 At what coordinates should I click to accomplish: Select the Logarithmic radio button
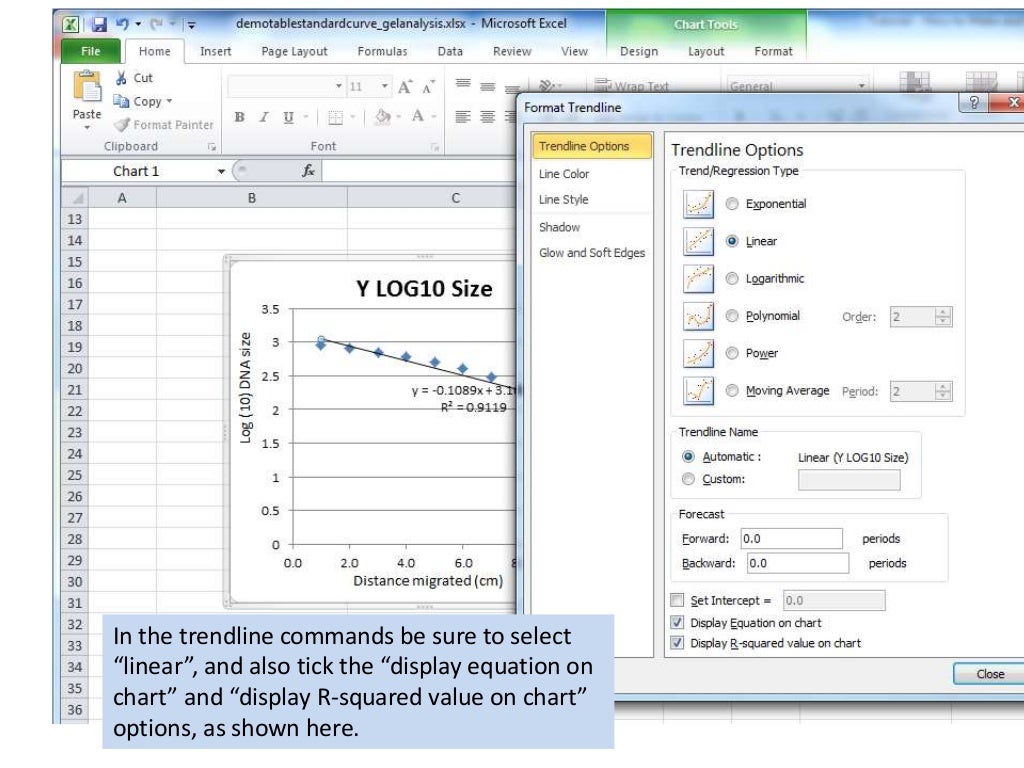click(x=732, y=279)
